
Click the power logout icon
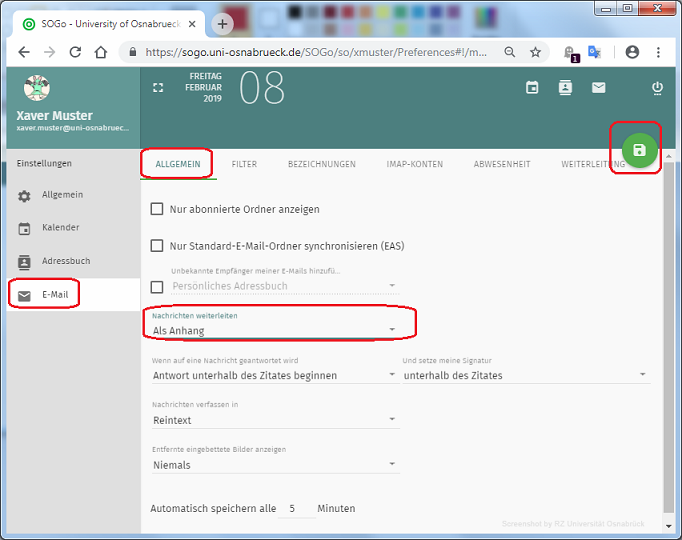pyautogui.click(x=657, y=87)
